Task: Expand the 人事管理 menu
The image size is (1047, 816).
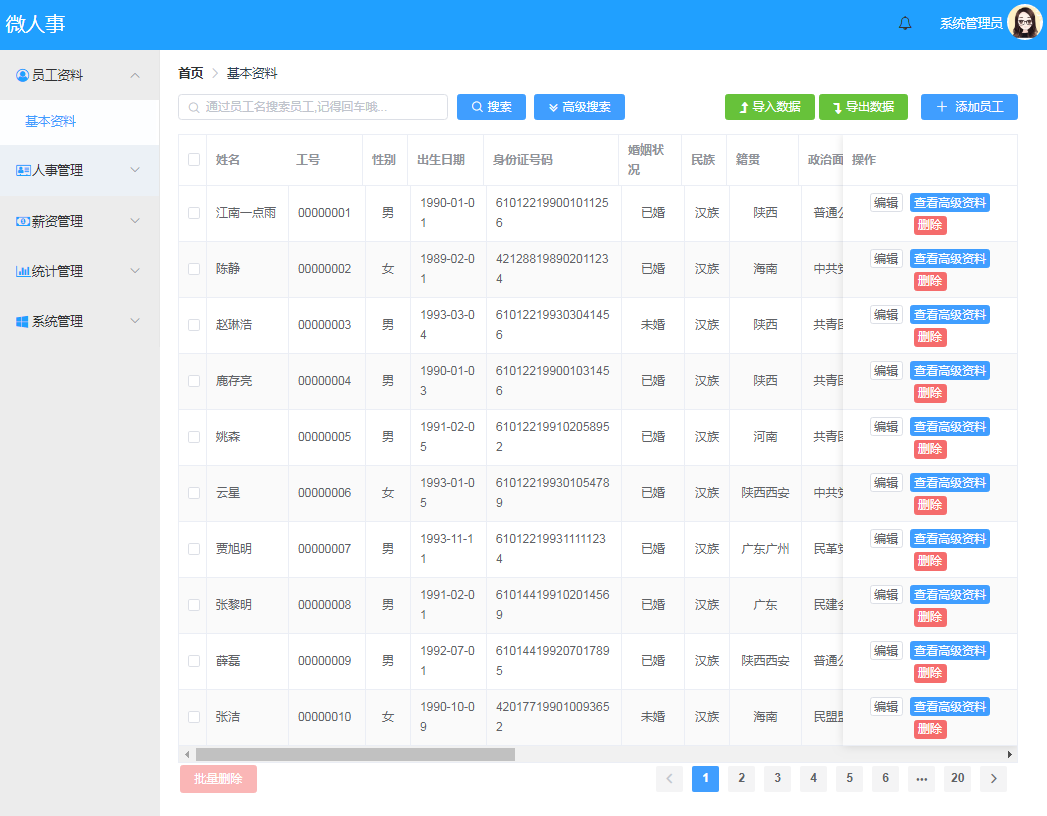Action: (x=136, y=170)
